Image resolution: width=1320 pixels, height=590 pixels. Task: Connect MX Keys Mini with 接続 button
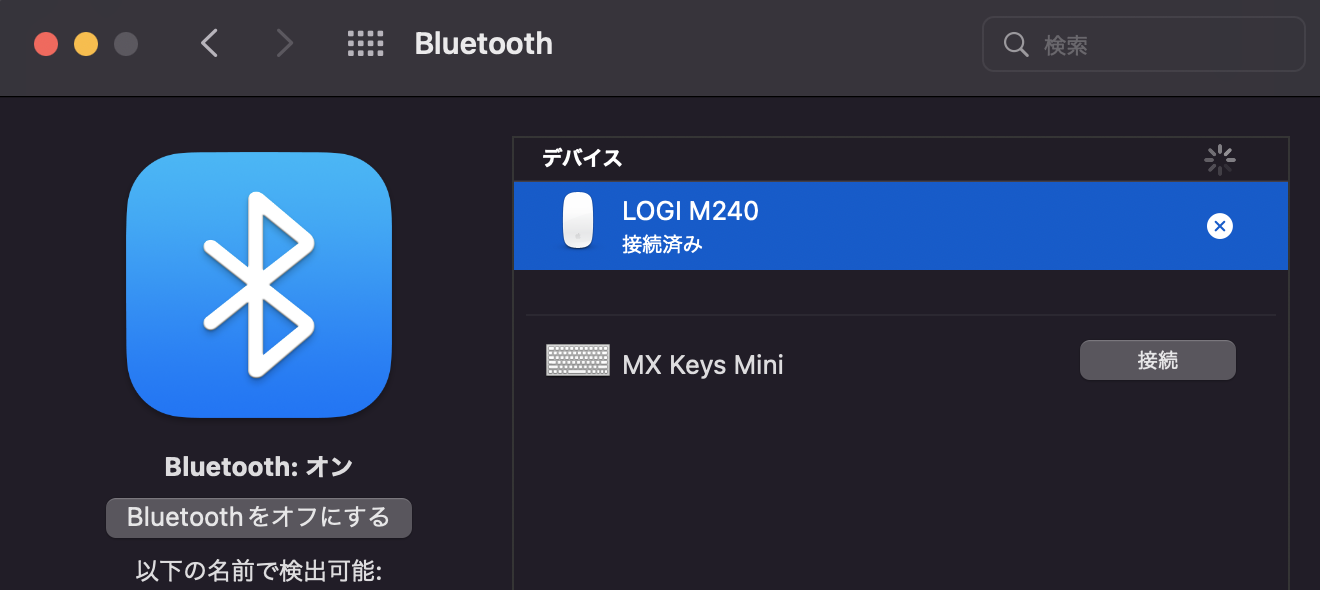coord(1157,360)
